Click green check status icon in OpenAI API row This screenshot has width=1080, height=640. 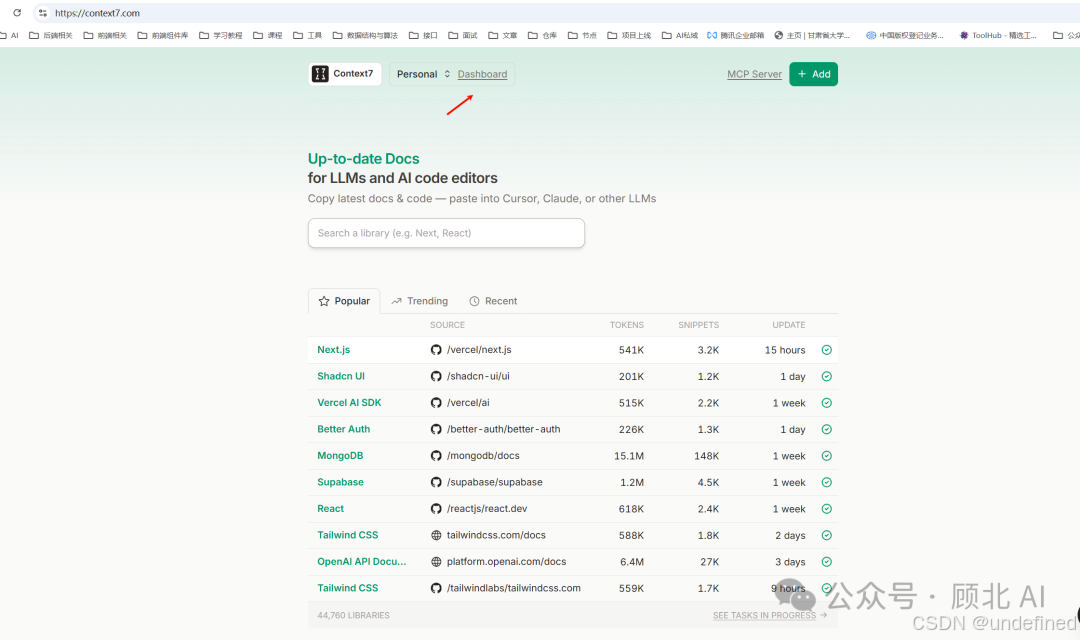[x=827, y=561]
